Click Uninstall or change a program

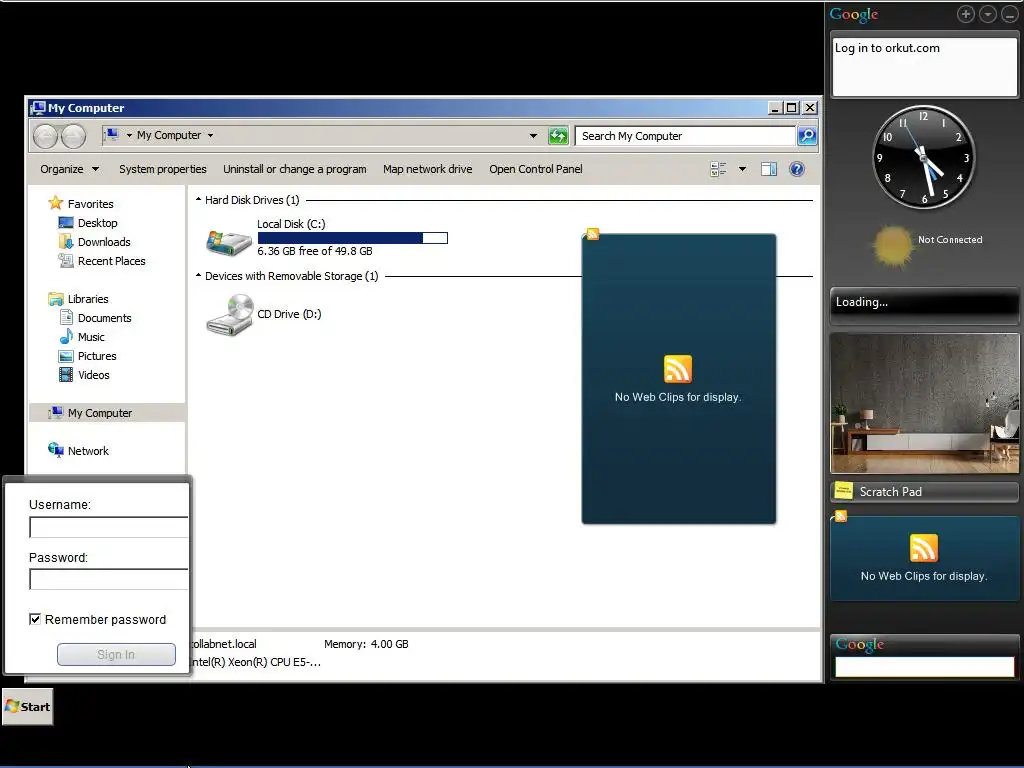click(x=295, y=169)
